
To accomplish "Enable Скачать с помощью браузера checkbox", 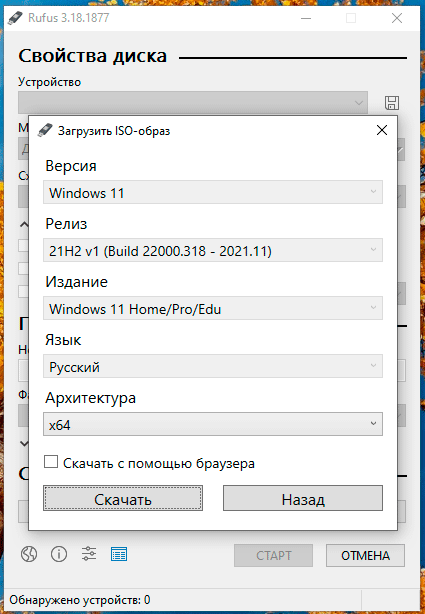I will (51, 462).
